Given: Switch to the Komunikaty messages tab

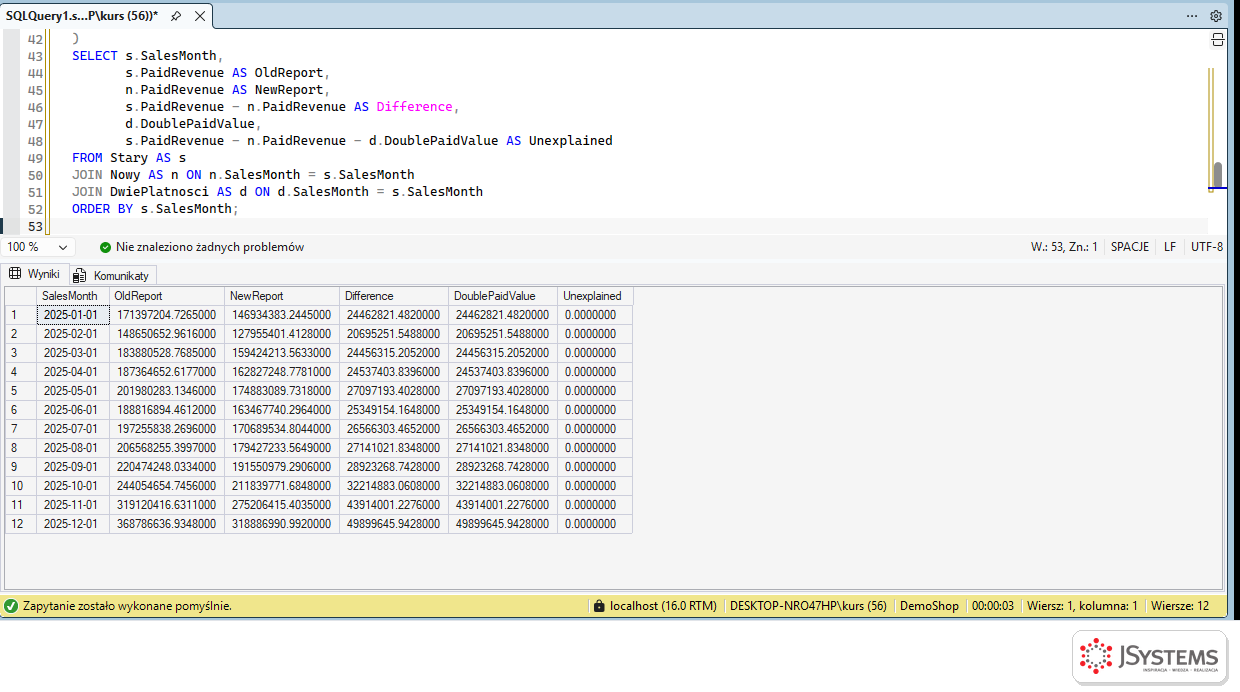Looking at the screenshot, I should point(111,275).
